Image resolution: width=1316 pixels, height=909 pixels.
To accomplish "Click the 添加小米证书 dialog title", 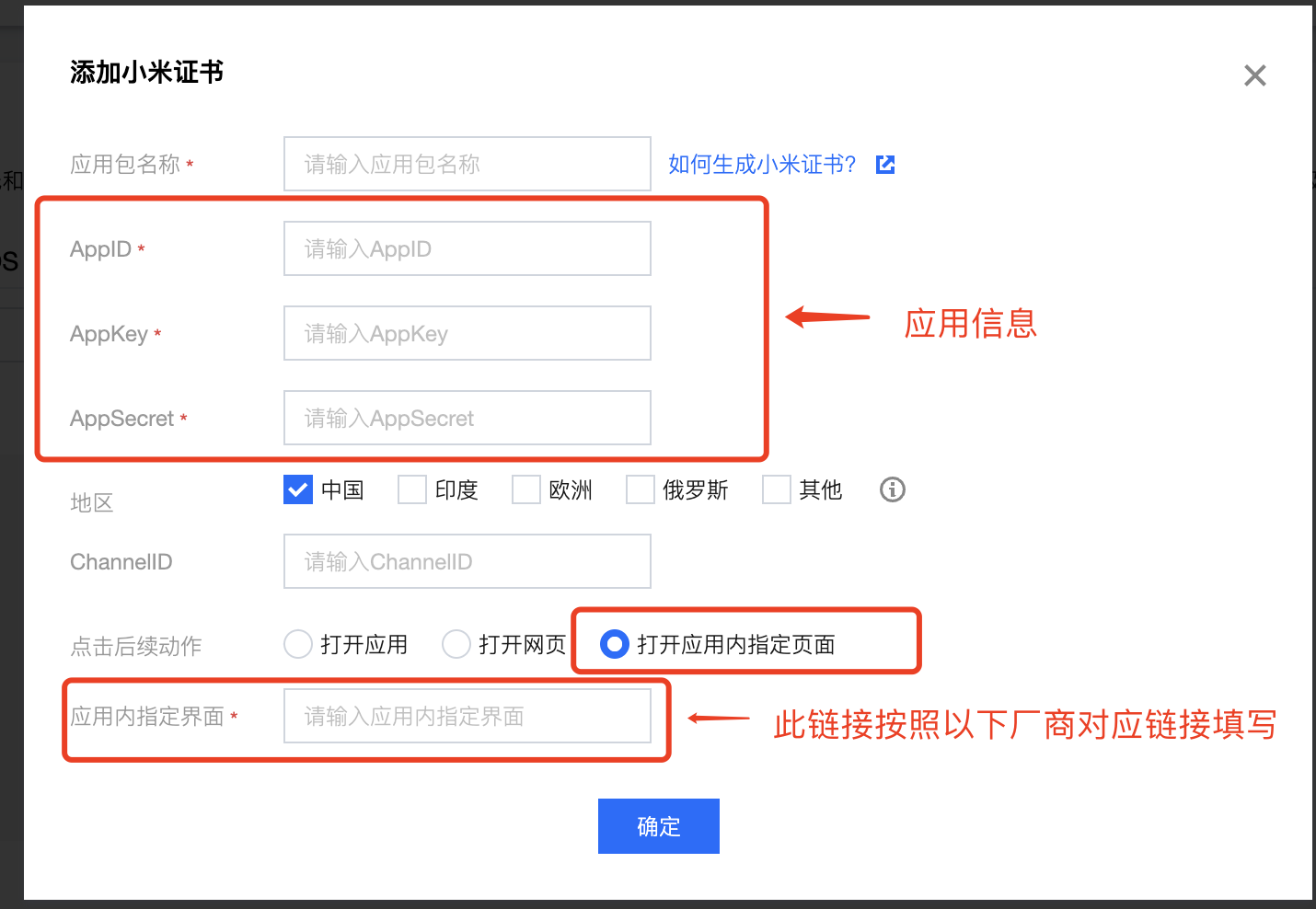I will [147, 72].
